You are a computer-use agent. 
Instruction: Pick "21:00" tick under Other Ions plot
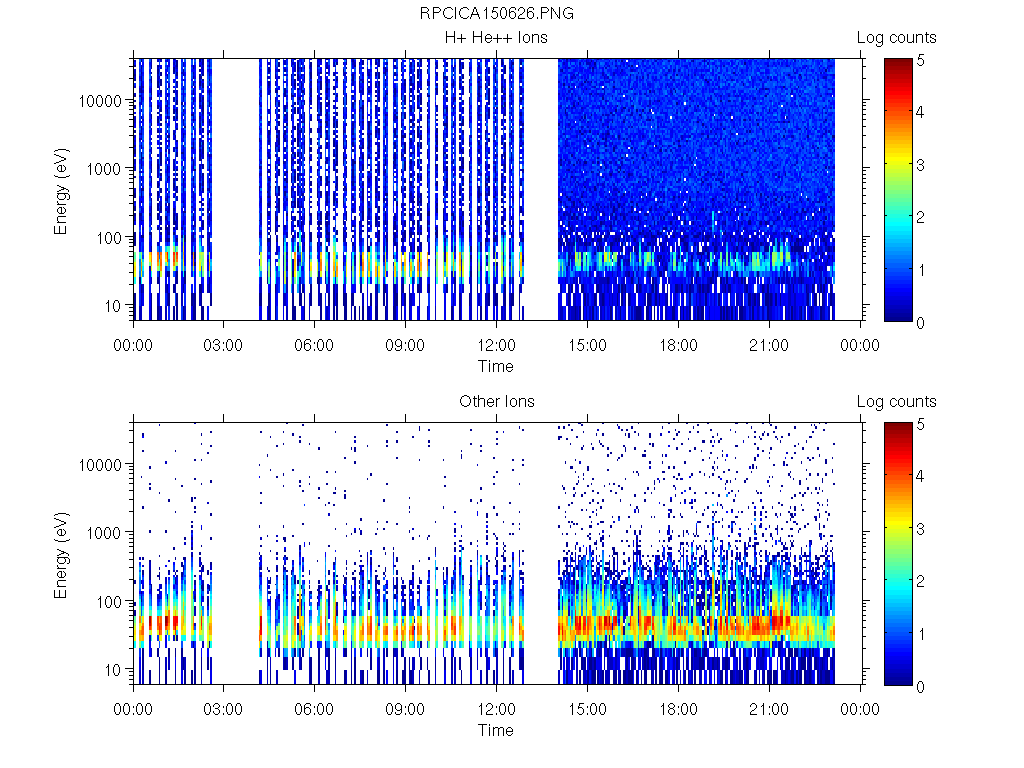click(x=769, y=709)
